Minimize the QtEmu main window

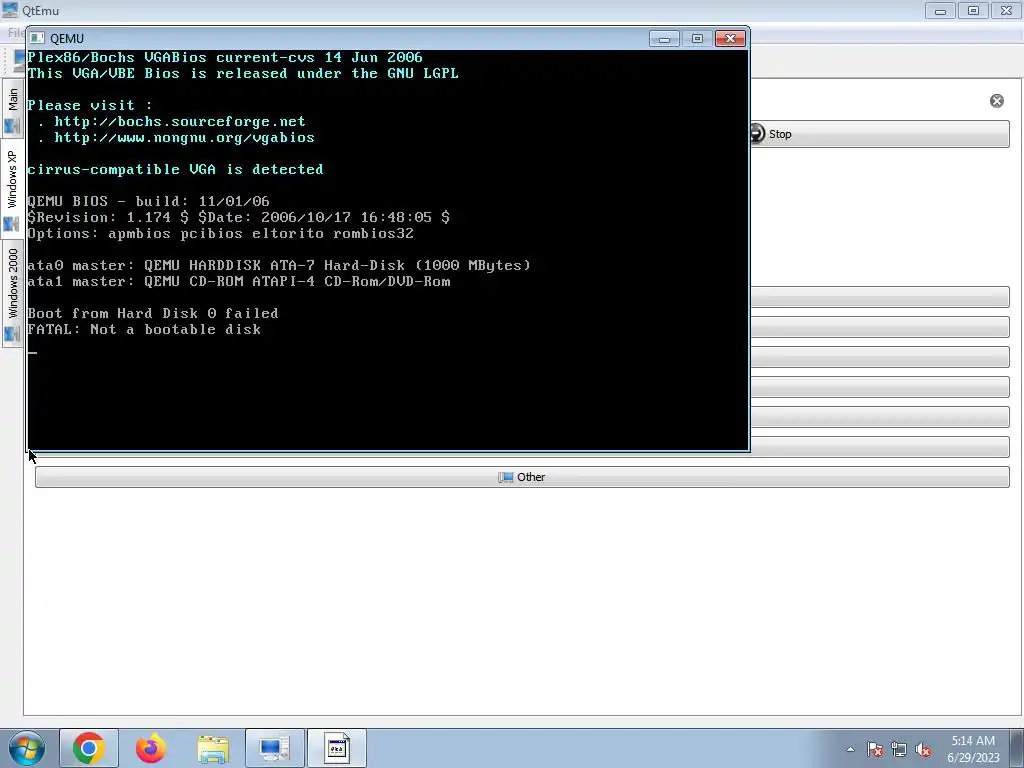tap(940, 10)
